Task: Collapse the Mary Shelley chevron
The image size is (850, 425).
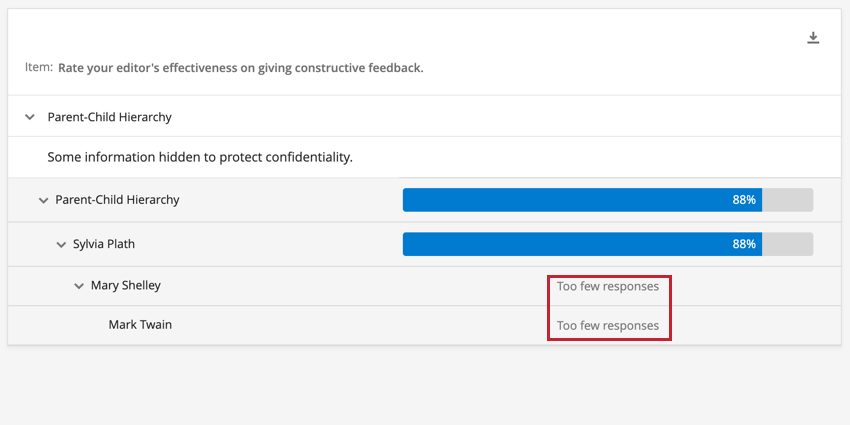Action: click(79, 286)
